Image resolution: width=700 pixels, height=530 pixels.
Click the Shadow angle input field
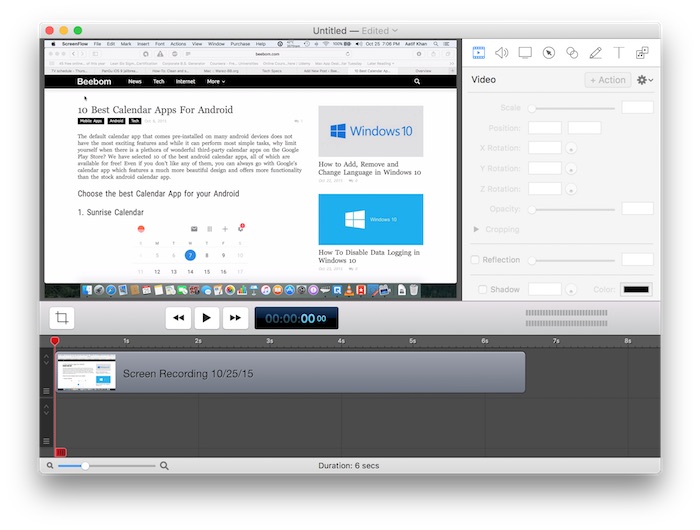click(x=545, y=289)
